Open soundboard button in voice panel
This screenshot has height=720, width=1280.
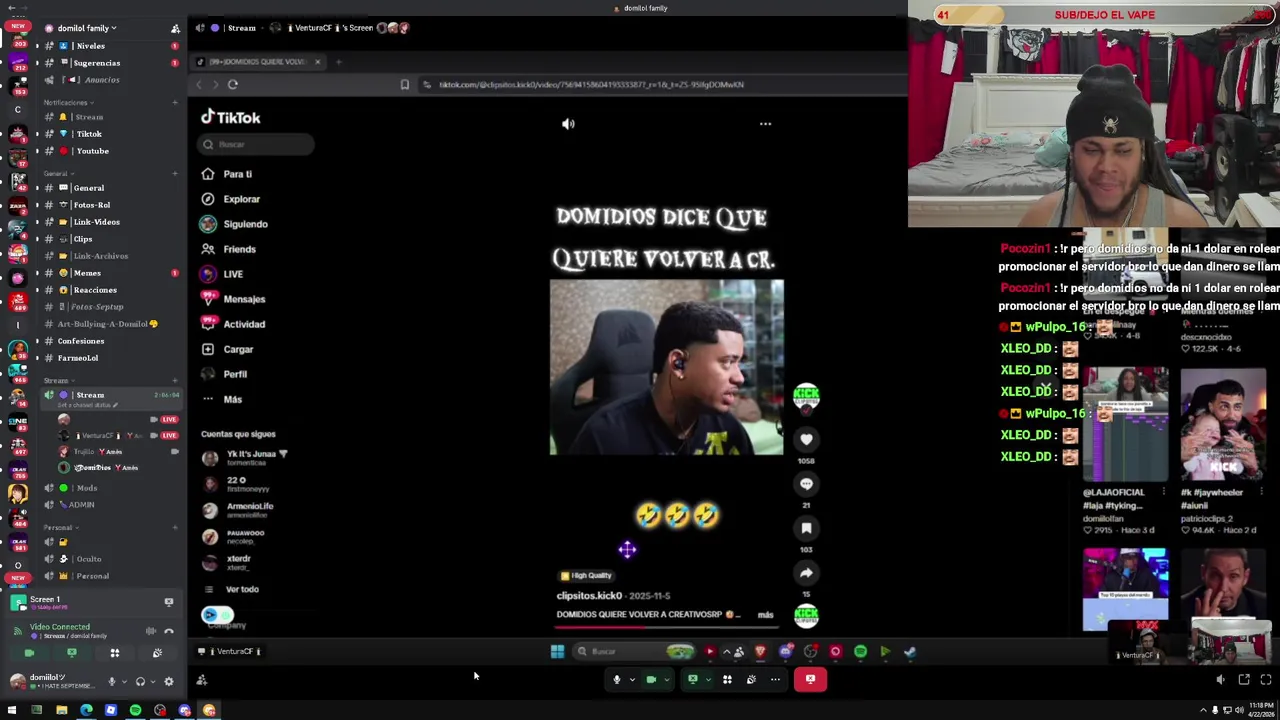(x=157, y=653)
